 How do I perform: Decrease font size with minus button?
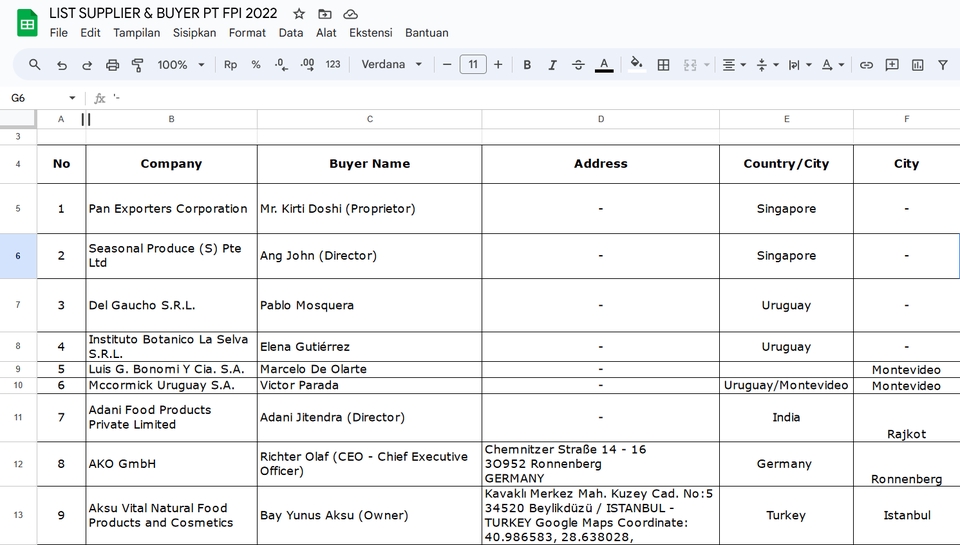pyautogui.click(x=447, y=64)
